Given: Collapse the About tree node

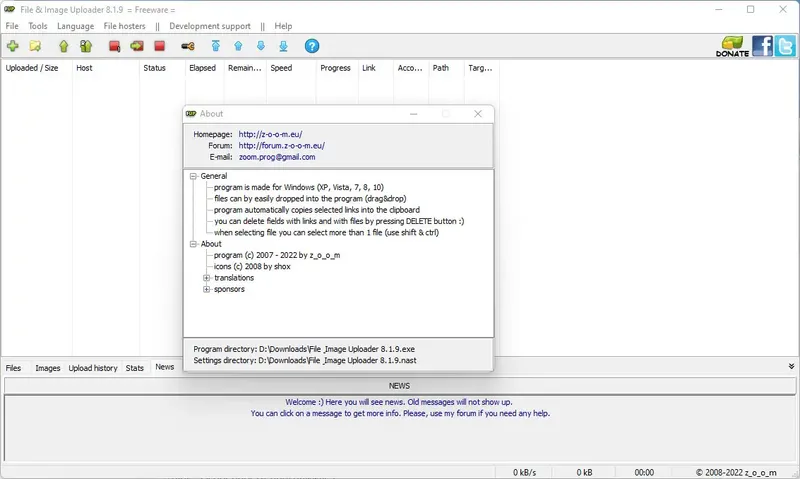Looking at the screenshot, I should pos(193,244).
